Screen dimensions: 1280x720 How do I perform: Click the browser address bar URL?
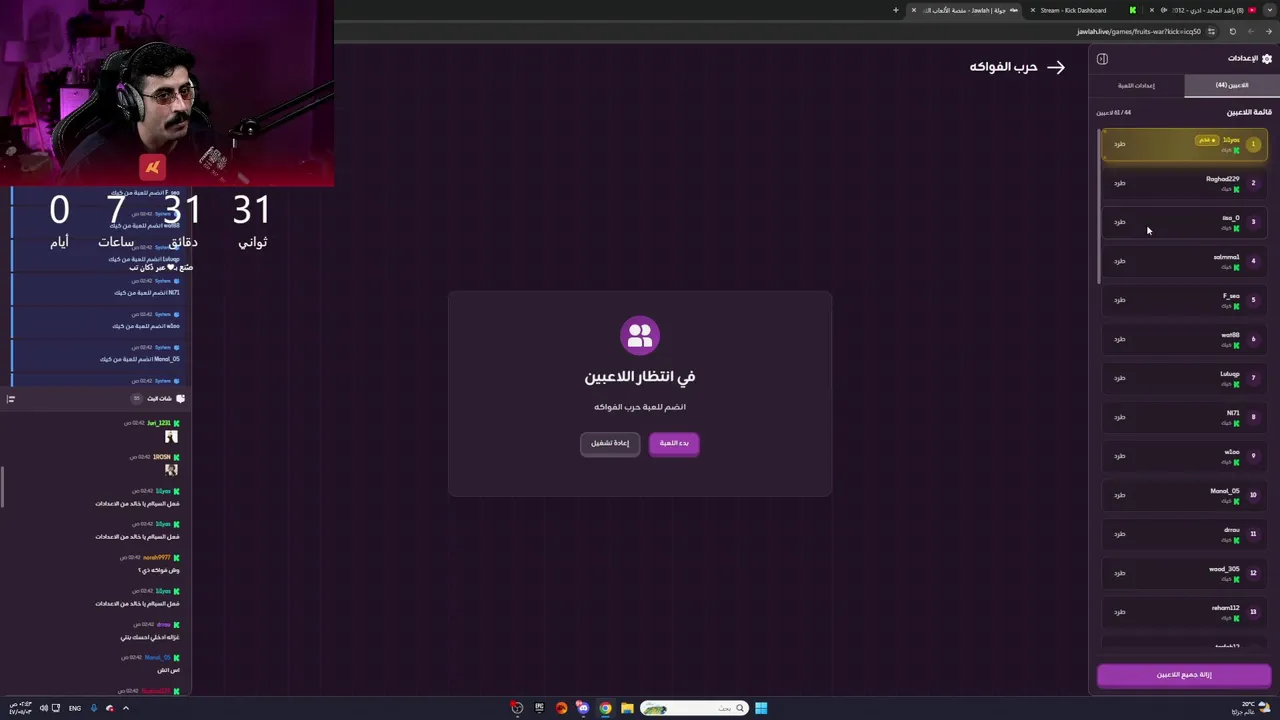1140,31
